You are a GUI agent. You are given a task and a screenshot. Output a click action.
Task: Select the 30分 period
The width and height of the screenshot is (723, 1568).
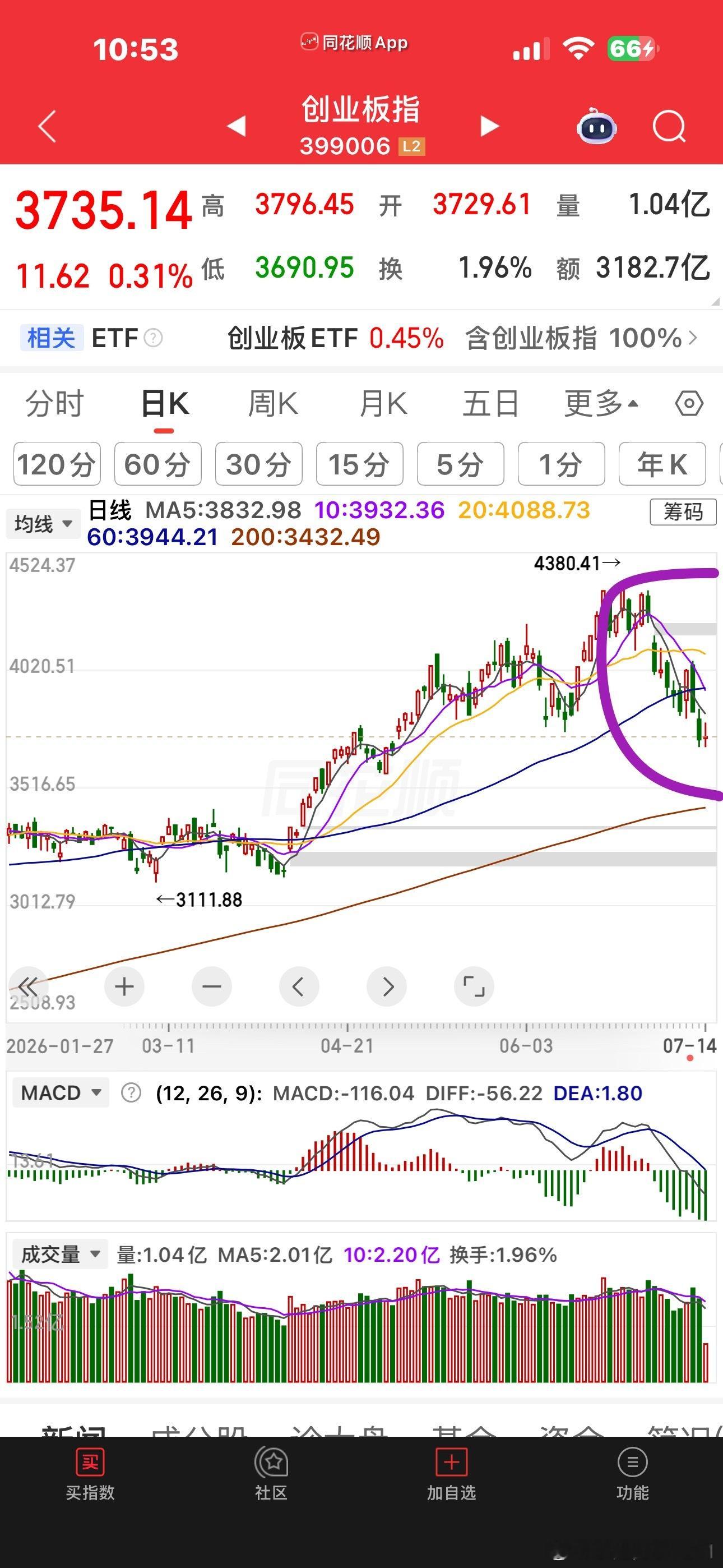[x=258, y=464]
